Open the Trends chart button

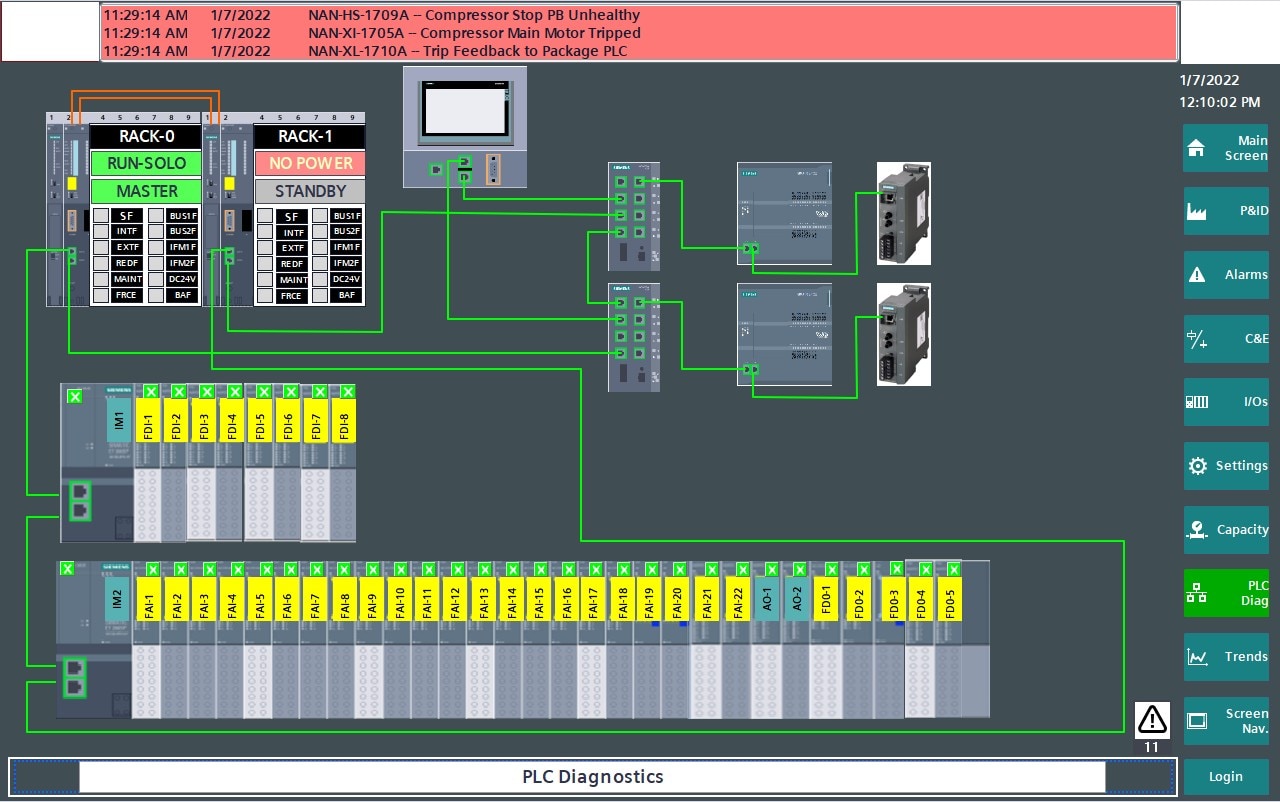[1226, 657]
